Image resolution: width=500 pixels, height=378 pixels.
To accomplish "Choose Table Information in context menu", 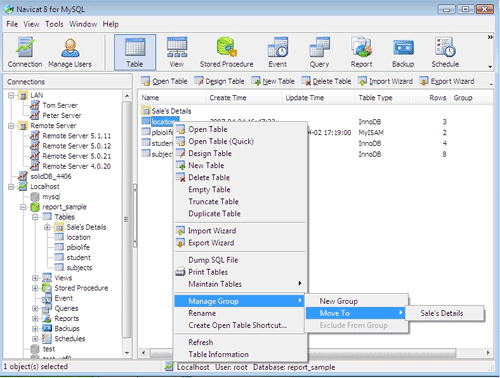I will [240, 354].
